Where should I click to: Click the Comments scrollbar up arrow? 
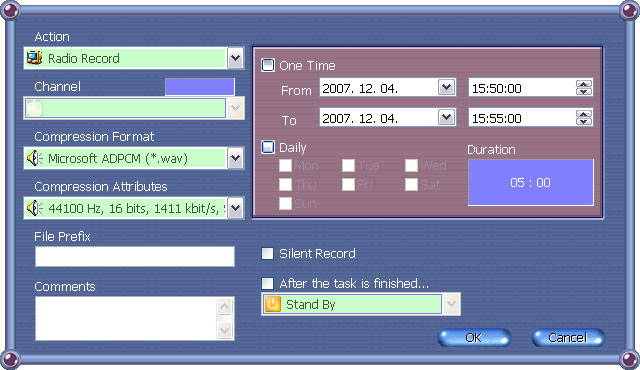[224, 306]
